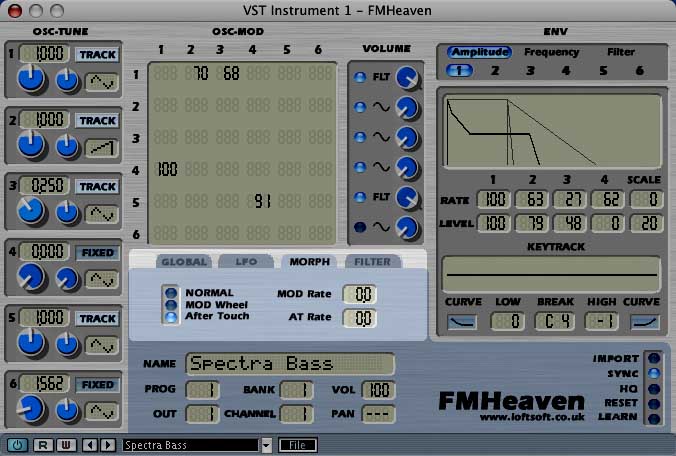Select oscillator 4 waveform icon

[101, 279]
